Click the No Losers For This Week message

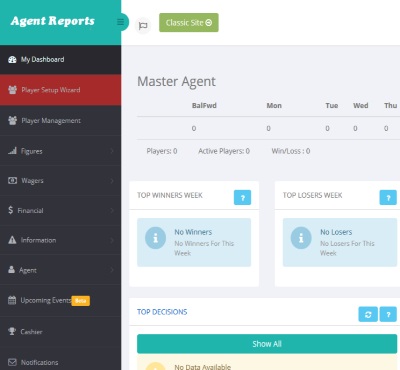tap(347, 248)
